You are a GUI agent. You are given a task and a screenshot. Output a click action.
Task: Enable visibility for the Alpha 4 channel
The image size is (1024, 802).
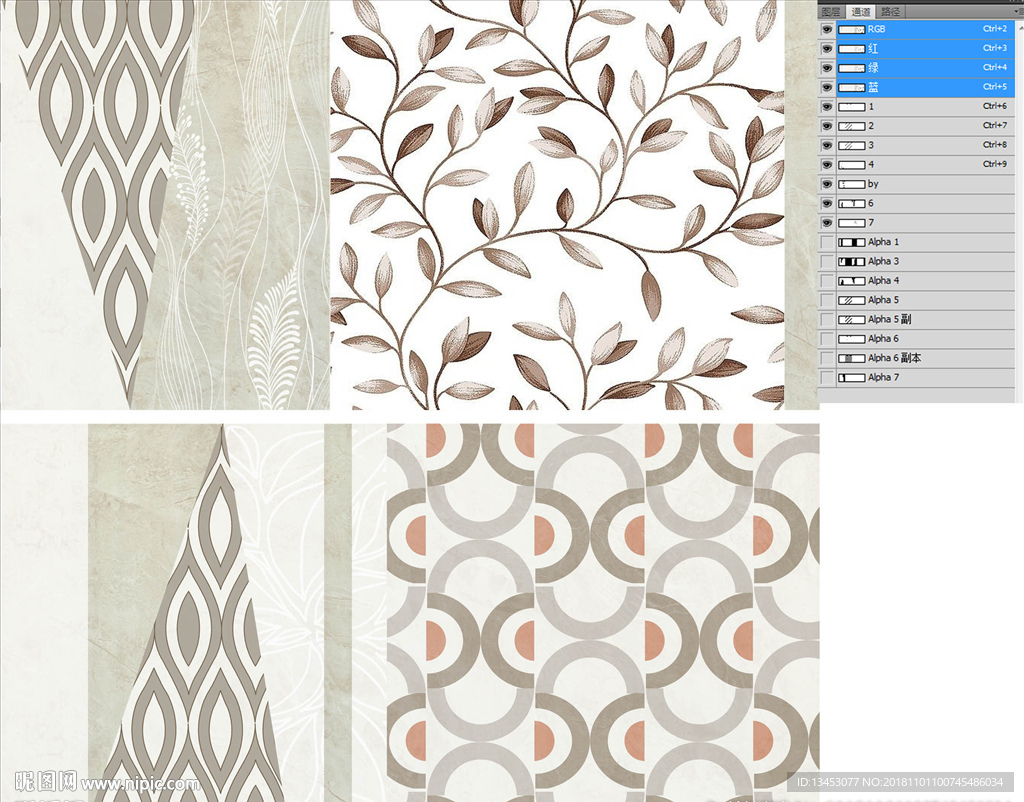tap(827, 281)
